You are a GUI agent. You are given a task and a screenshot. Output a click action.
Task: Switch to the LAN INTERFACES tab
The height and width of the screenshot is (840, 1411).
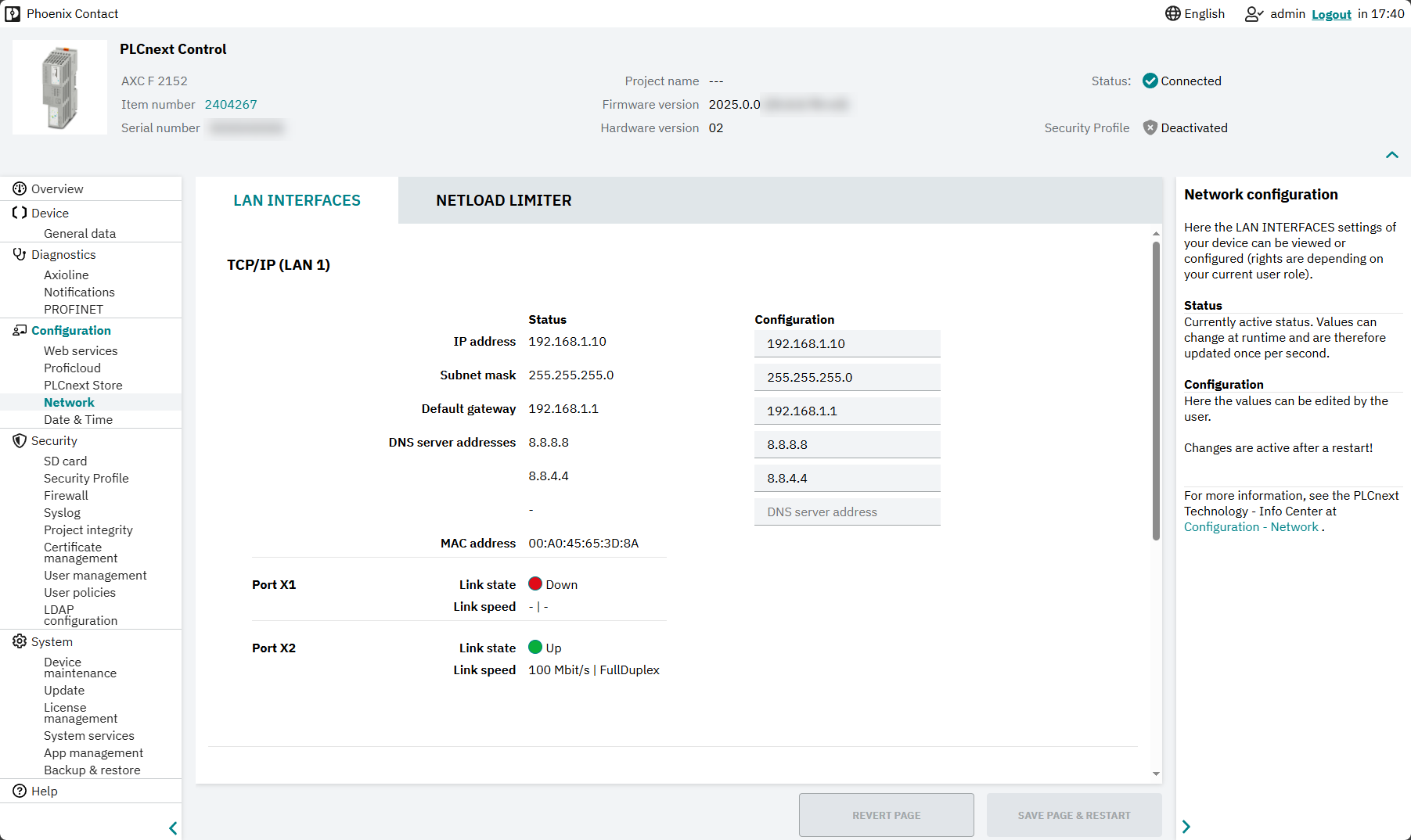pyautogui.click(x=297, y=200)
